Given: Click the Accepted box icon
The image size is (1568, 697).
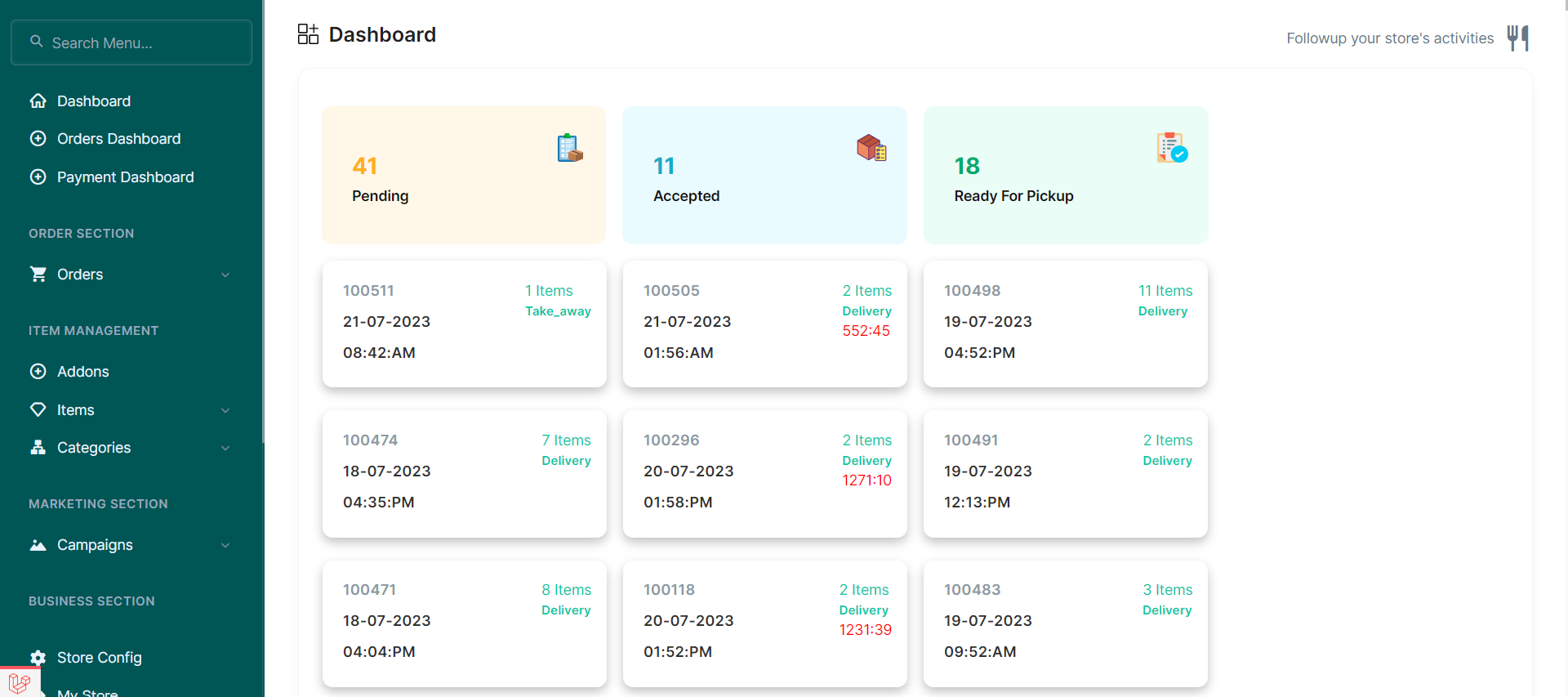Looking at the screenshot, I should click(871, 148).
